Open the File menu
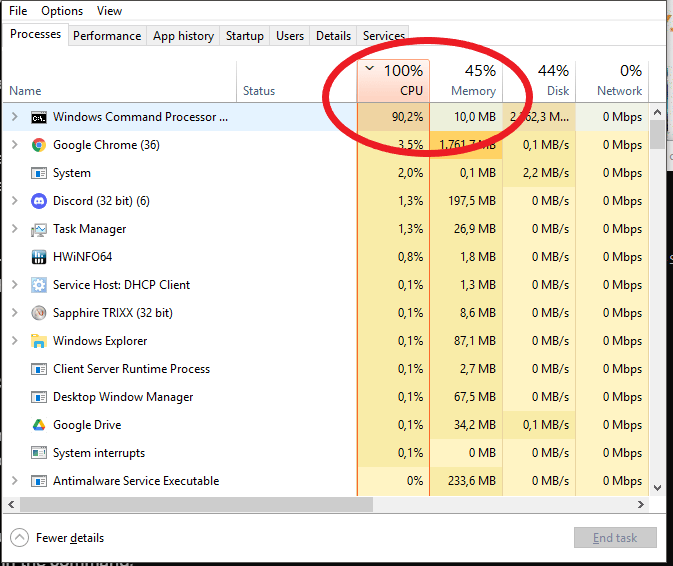 click(x=18, y=11)
